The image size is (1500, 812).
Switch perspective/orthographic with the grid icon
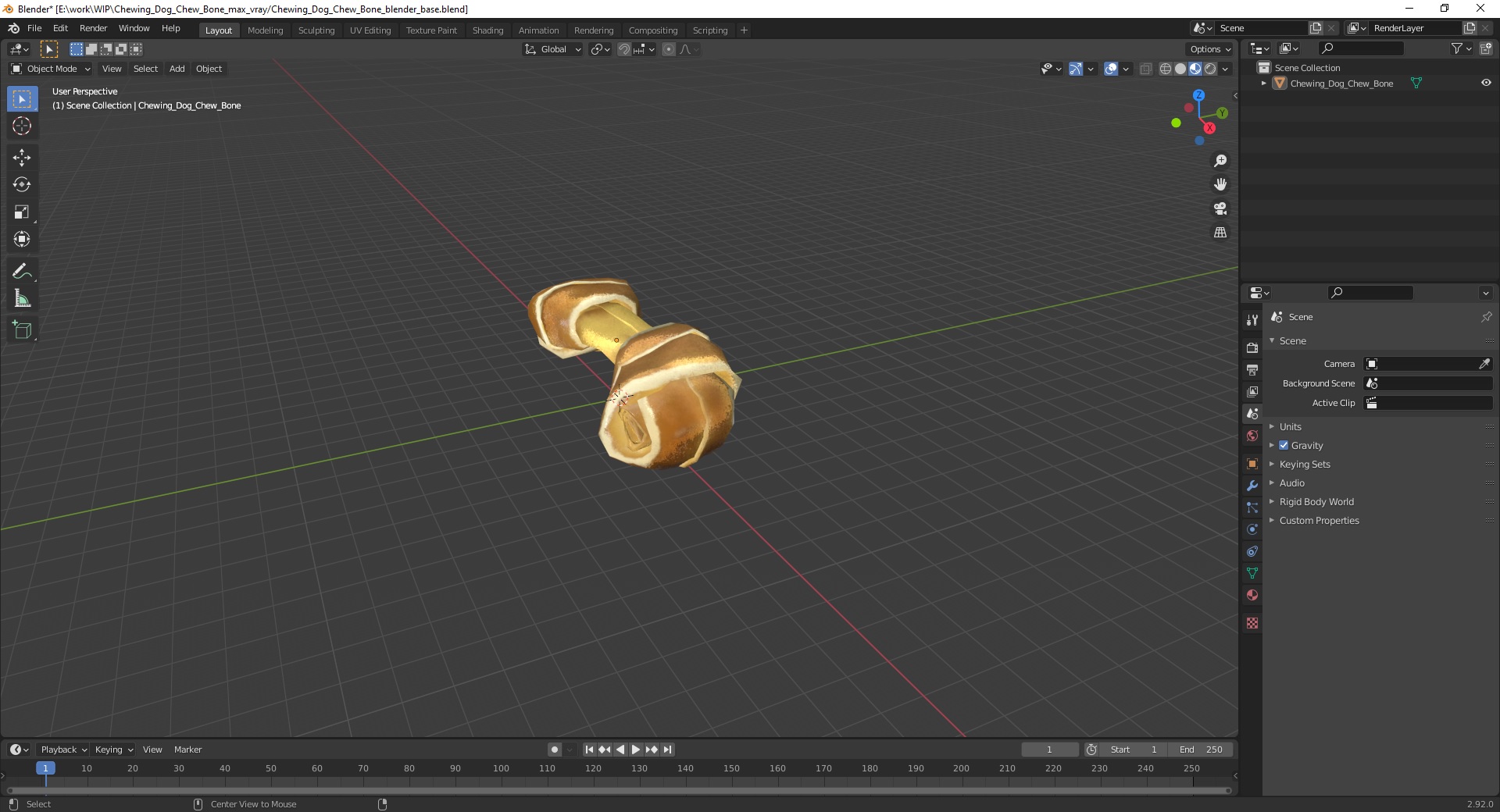pos(1220,233)
